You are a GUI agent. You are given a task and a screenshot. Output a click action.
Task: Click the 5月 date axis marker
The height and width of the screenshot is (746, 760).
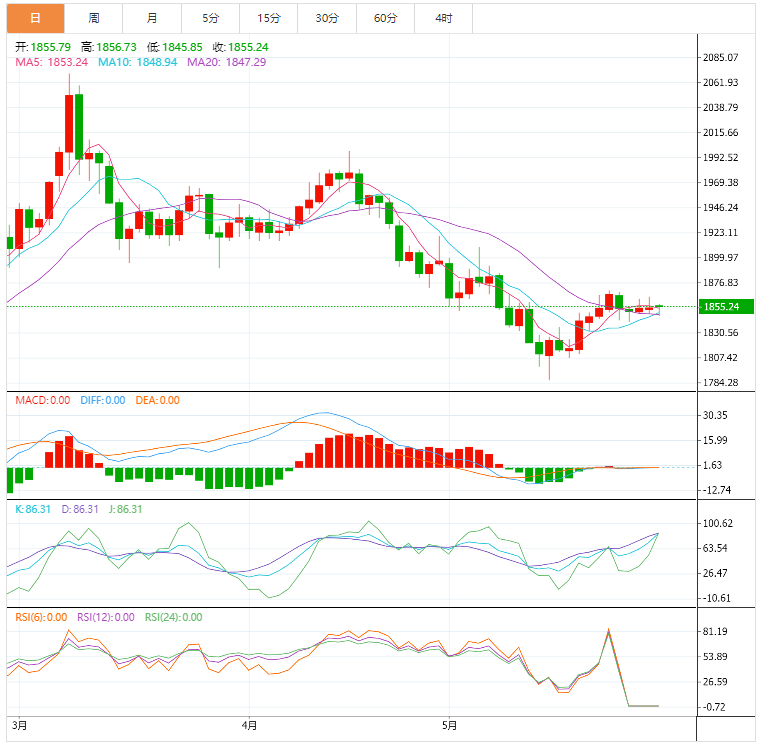[x=449, y=726]
